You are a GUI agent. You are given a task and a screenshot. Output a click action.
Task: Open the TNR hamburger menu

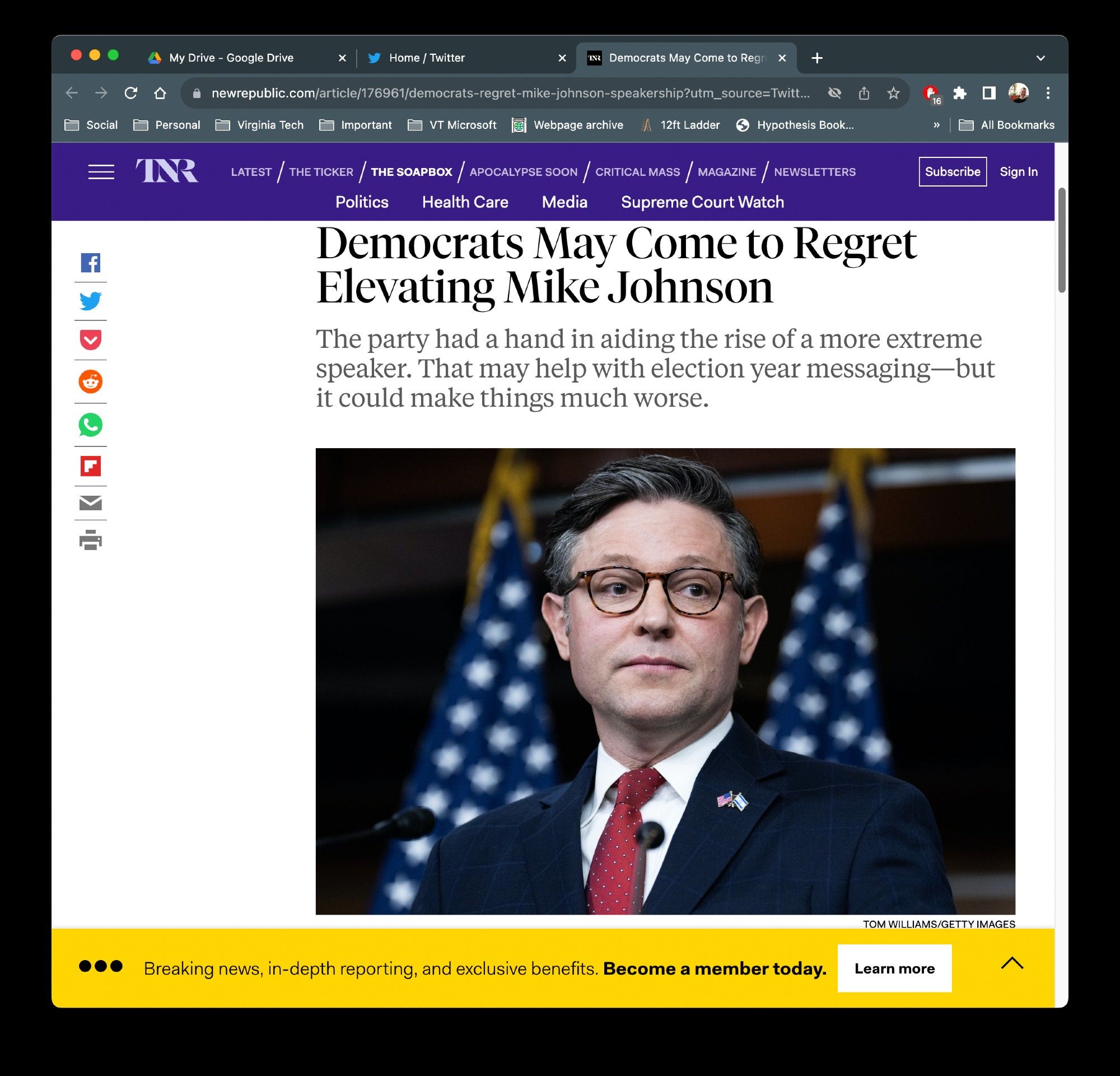point(101,171)
